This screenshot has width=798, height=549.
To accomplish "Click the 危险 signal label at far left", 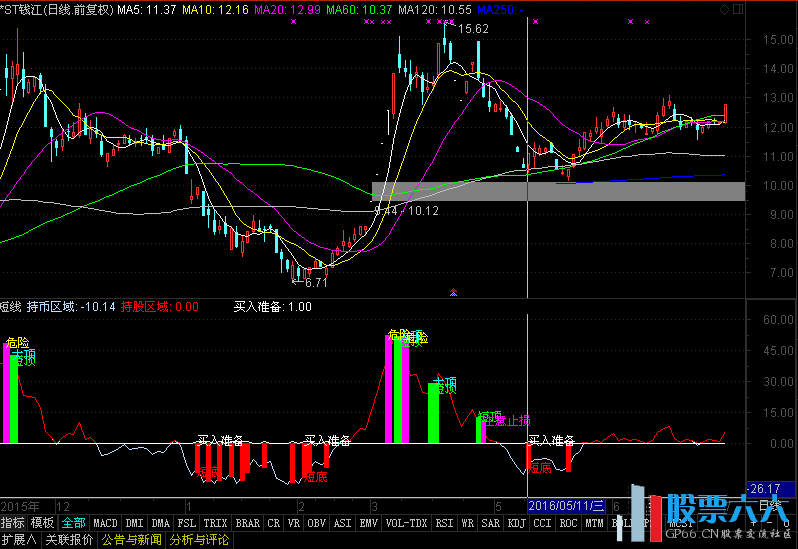I will click(x=17, y=343).
